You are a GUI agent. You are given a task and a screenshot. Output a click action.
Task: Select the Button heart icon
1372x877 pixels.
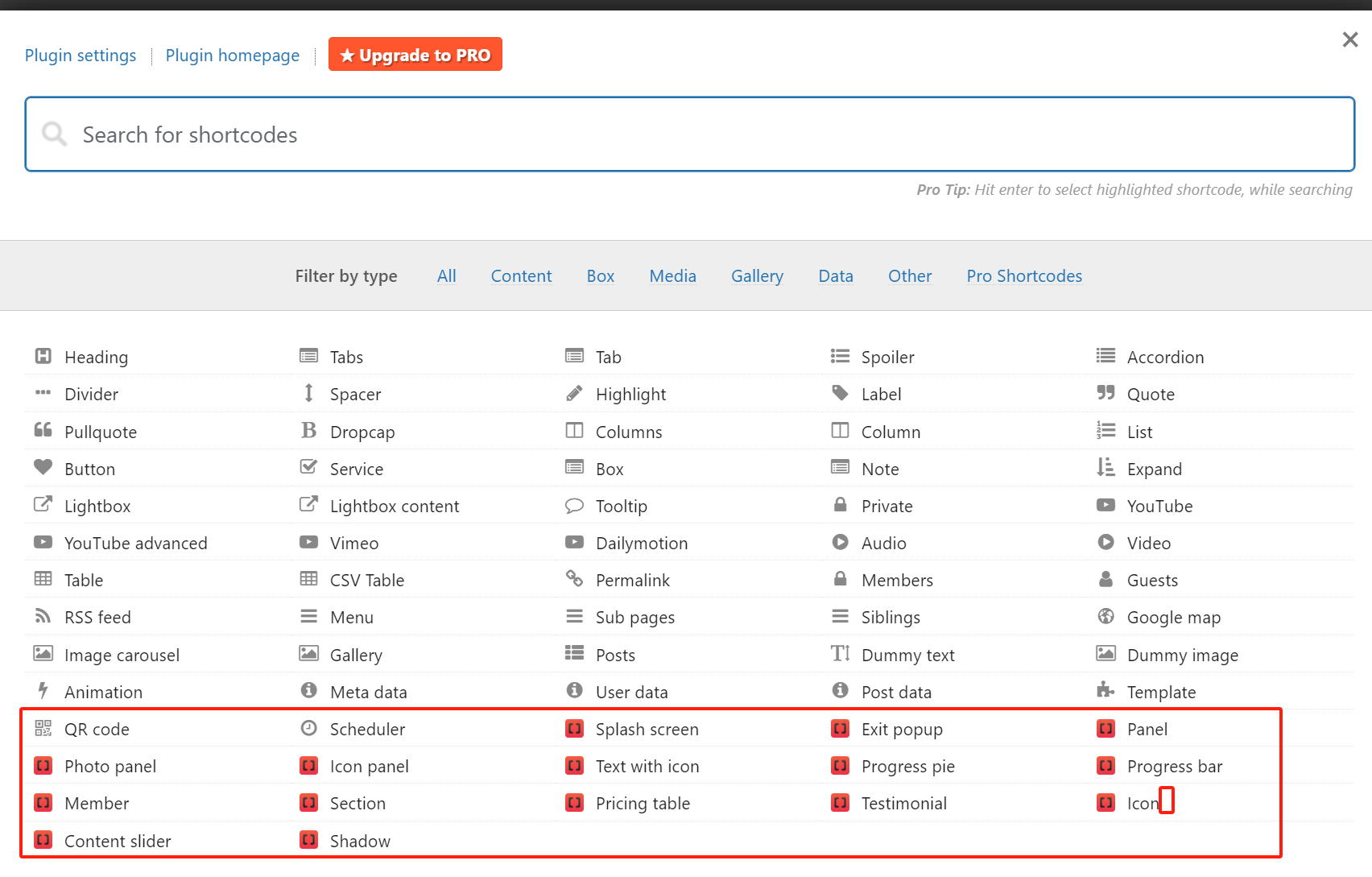[x=43, y=468]
